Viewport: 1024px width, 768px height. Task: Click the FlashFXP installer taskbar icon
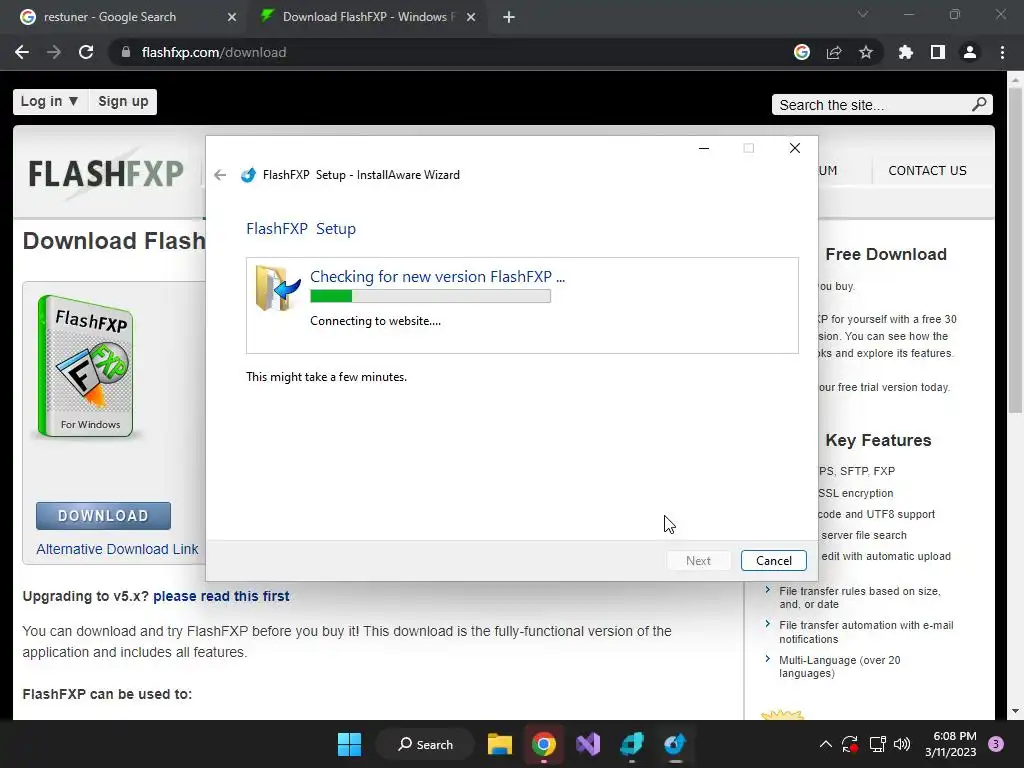click(x=675, y=744)
